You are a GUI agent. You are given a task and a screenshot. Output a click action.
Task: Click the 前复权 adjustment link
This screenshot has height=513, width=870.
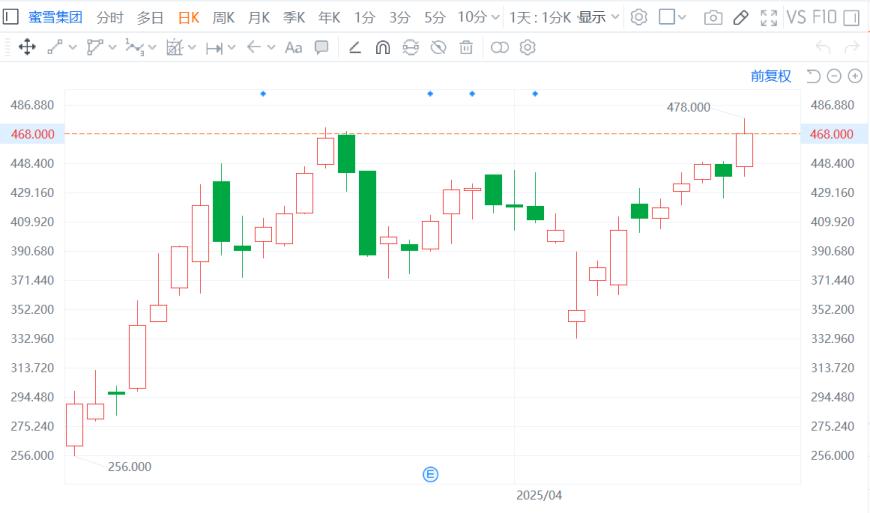point(771,76)
